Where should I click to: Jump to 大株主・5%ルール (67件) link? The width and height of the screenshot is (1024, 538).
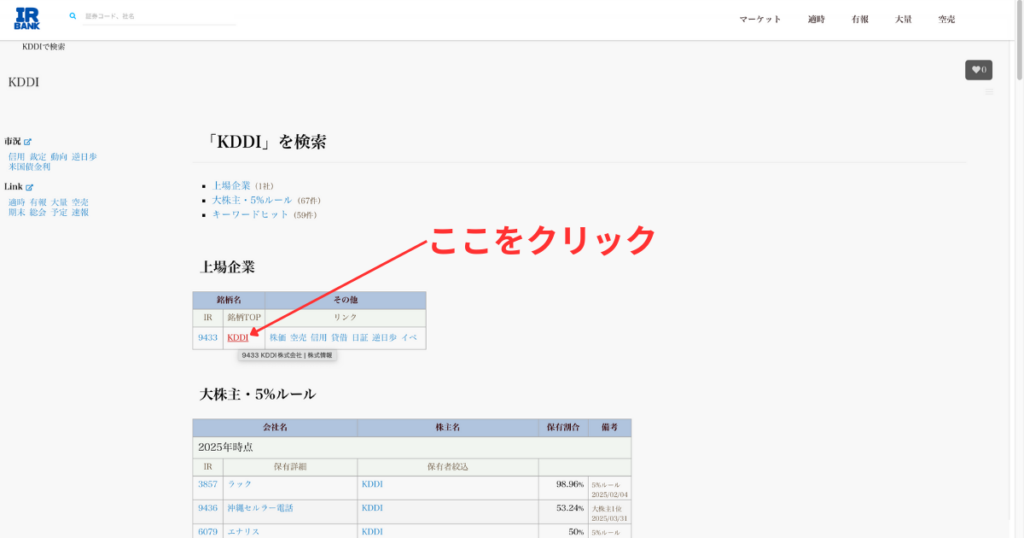[252, 200]
